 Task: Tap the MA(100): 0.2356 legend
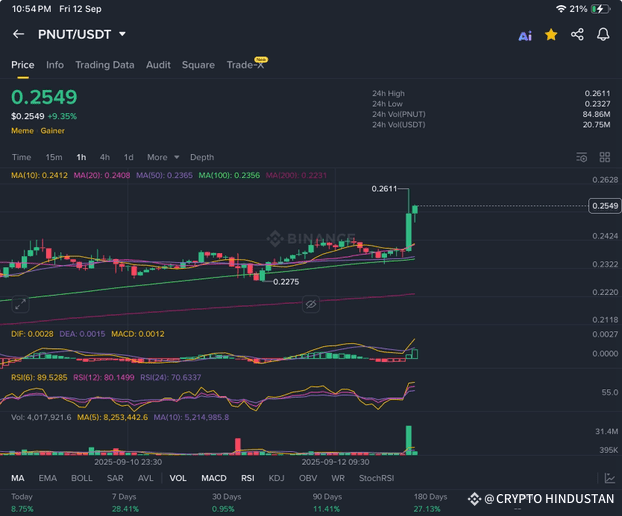(229, 175)
